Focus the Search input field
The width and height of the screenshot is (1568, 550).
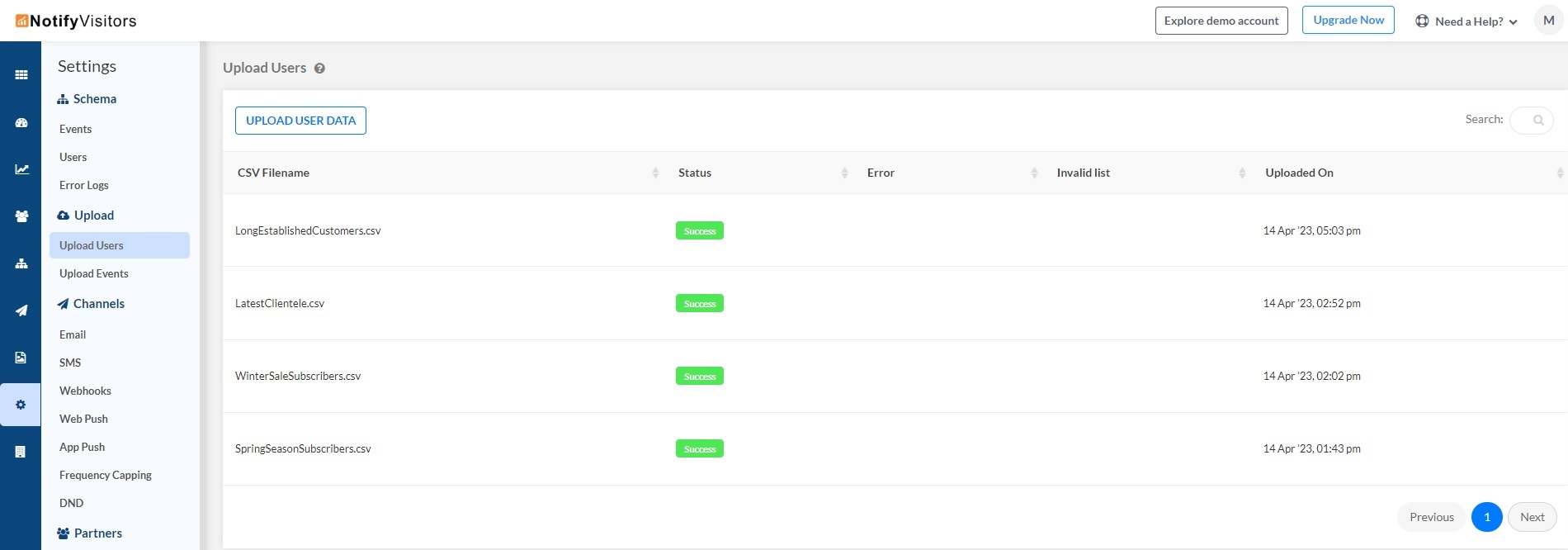point(1531,121)
